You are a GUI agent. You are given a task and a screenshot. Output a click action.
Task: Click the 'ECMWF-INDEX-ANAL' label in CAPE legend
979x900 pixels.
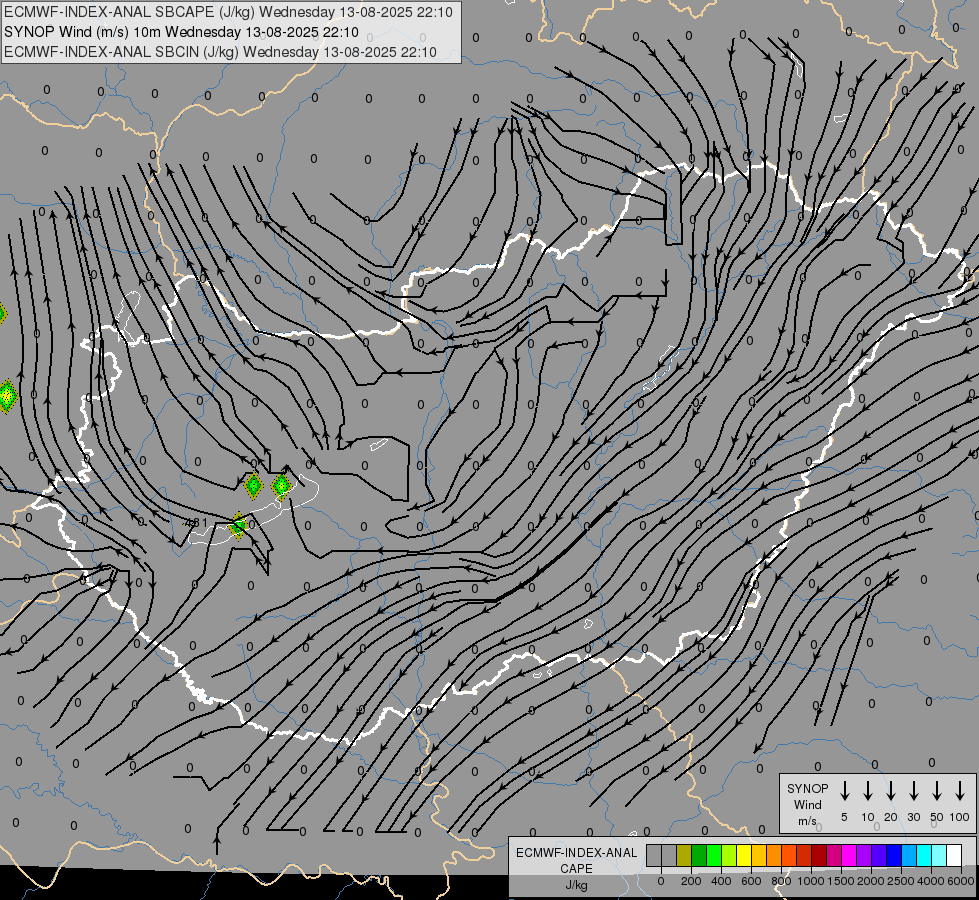(576, 853)
